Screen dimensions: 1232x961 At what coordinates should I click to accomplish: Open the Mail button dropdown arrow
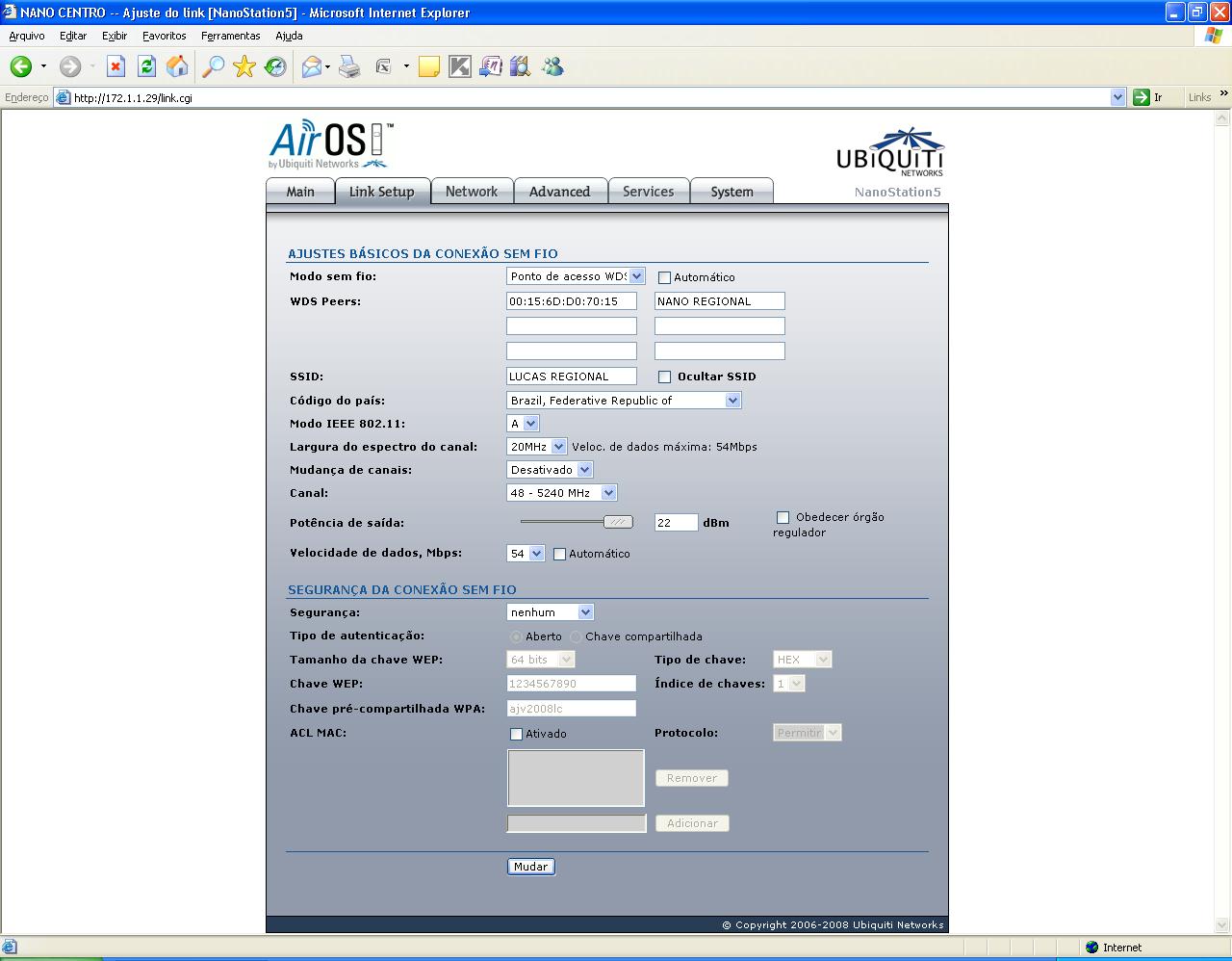pyautogui.click(x=328, y=66)
